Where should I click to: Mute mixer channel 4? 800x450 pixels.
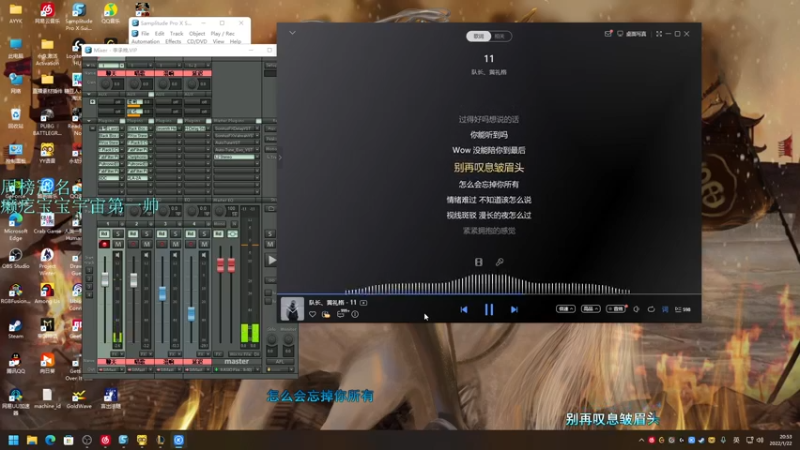pyautogui.click(x=204, y=244)
